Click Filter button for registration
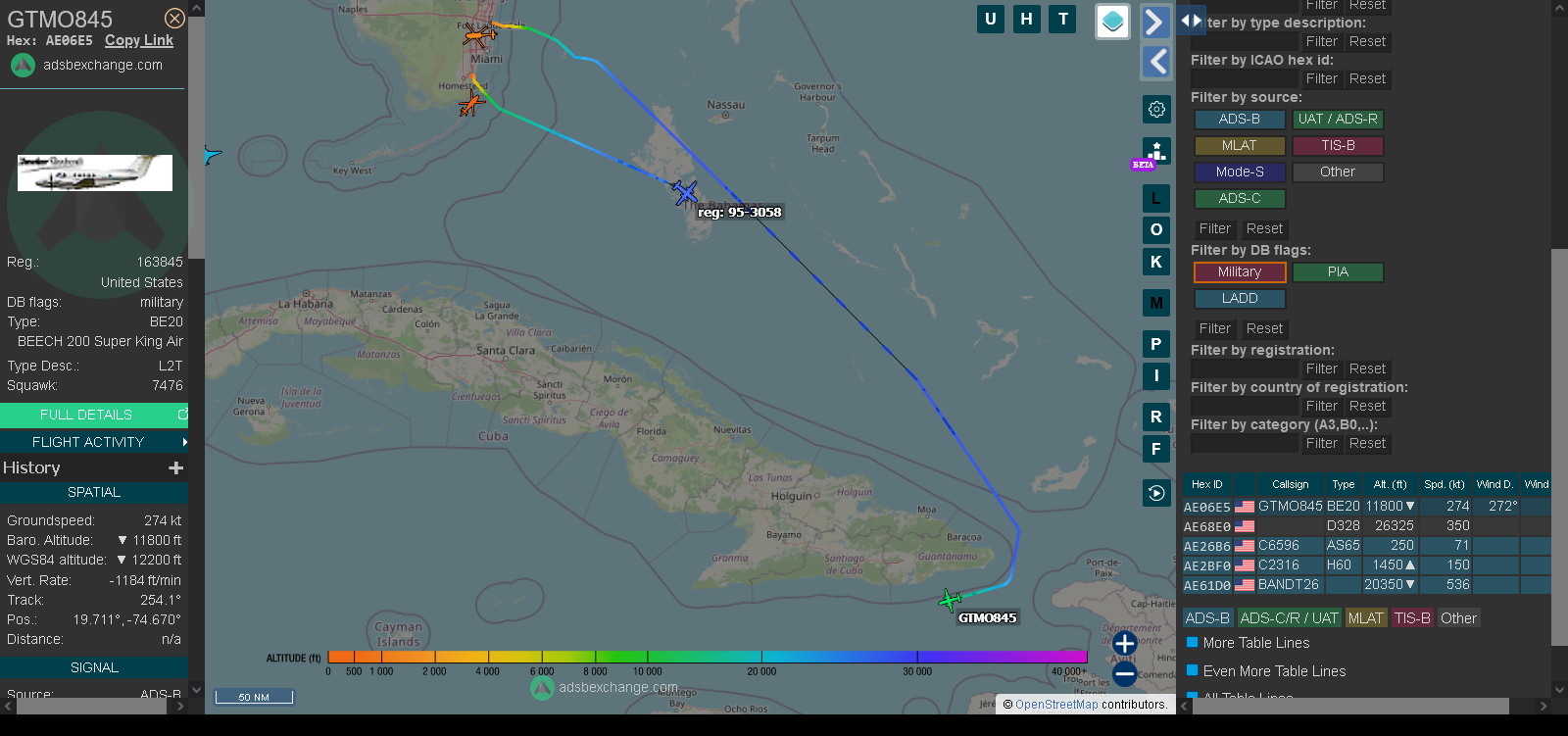Screen dimensions: 1568x736 [x=1321, y=368]
